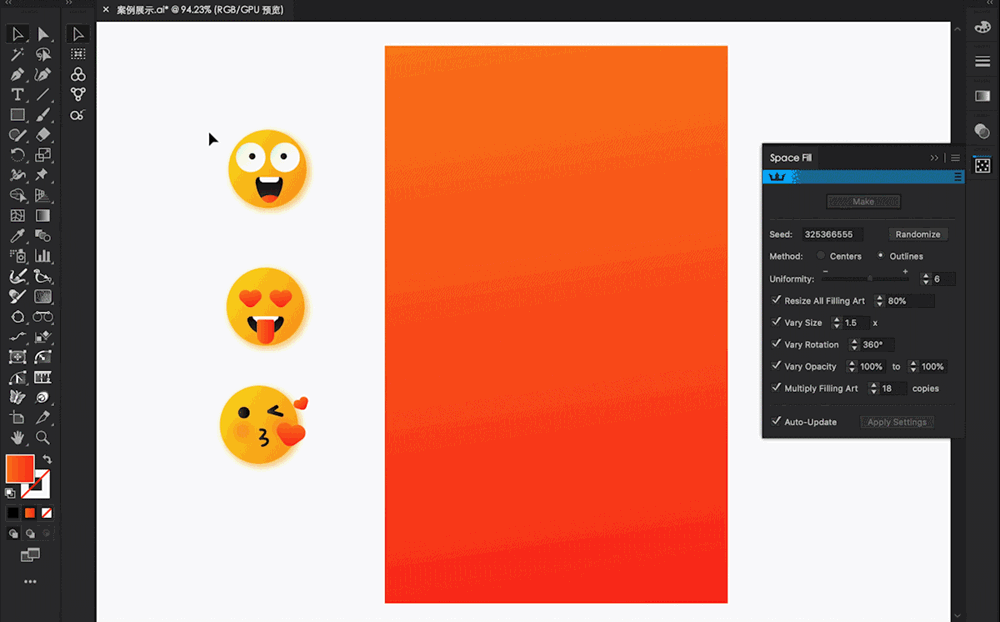Collapse the Space Fill panel with double arrows
The width and height of the screenshot is (1000, 622).
point(935,158)
